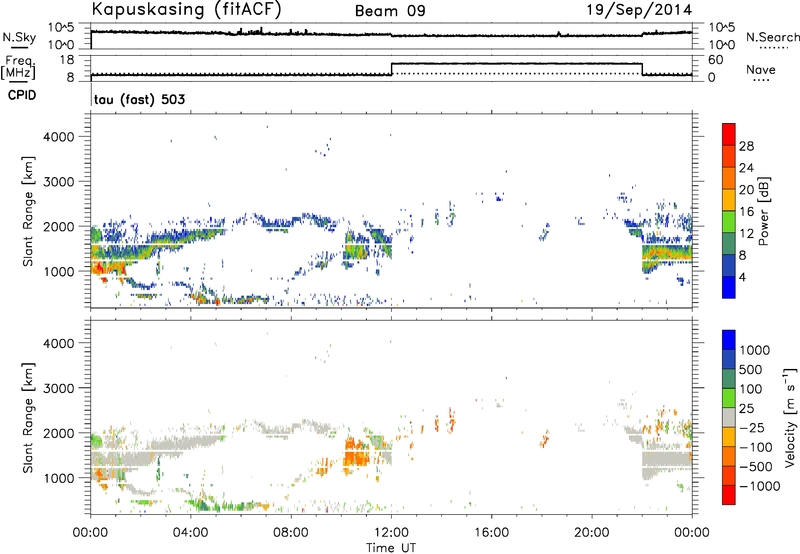Click the 'CPID' row label

click(22, 95)
